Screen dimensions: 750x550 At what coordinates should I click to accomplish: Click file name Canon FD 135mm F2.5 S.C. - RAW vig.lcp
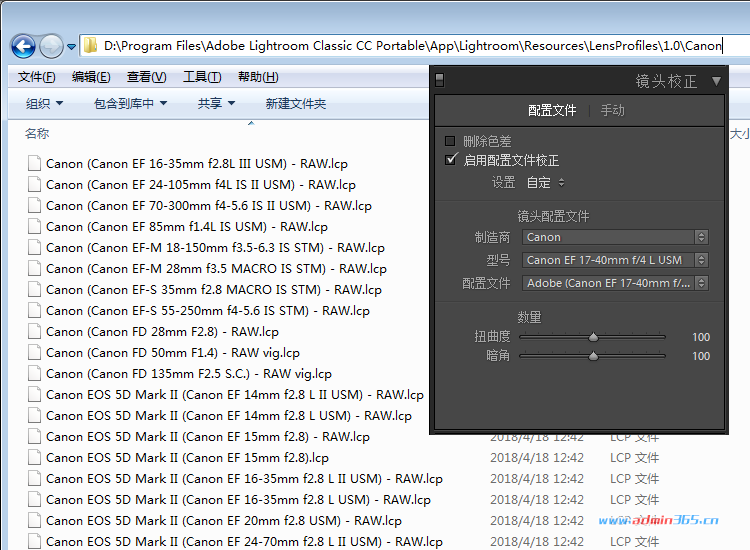click(x=189, y=374)
